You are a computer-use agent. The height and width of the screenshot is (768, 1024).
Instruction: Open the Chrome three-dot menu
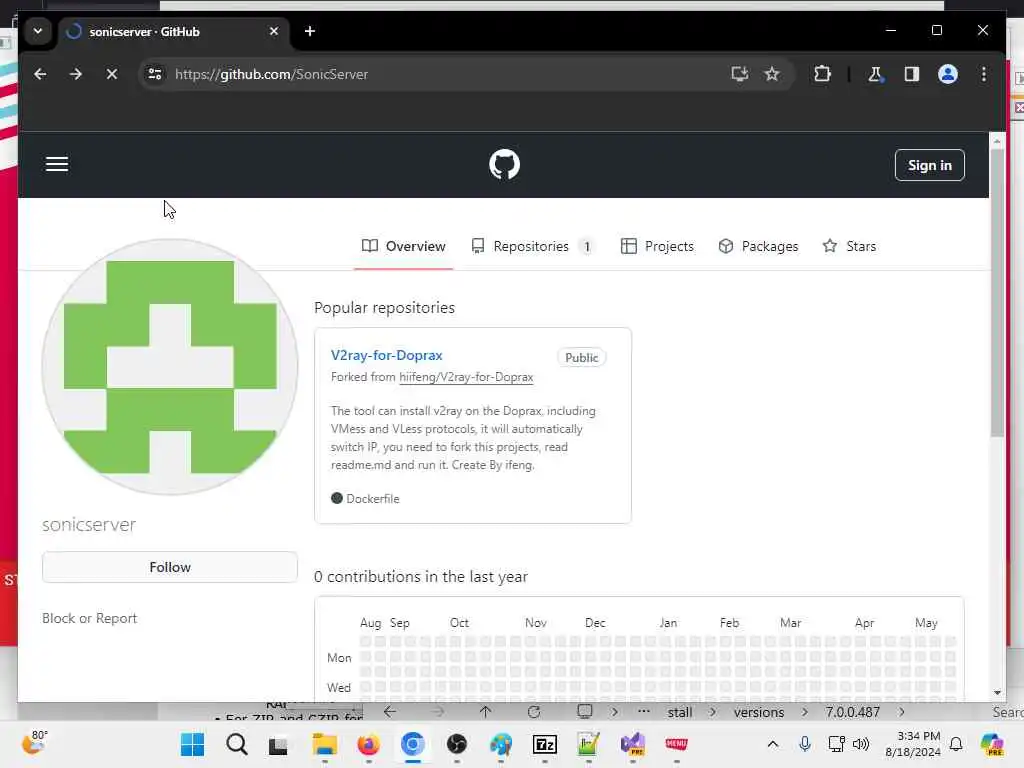[984, 74]
